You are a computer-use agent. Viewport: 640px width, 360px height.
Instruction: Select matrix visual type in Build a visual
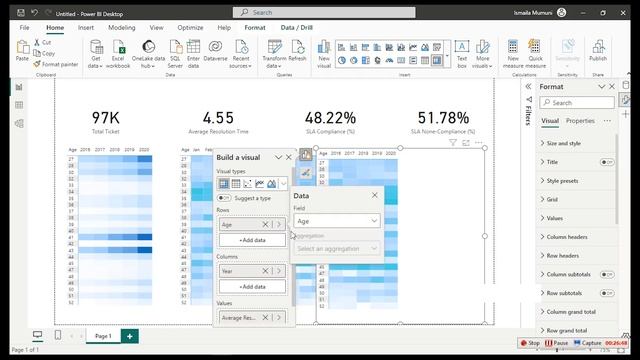point(224,184)
